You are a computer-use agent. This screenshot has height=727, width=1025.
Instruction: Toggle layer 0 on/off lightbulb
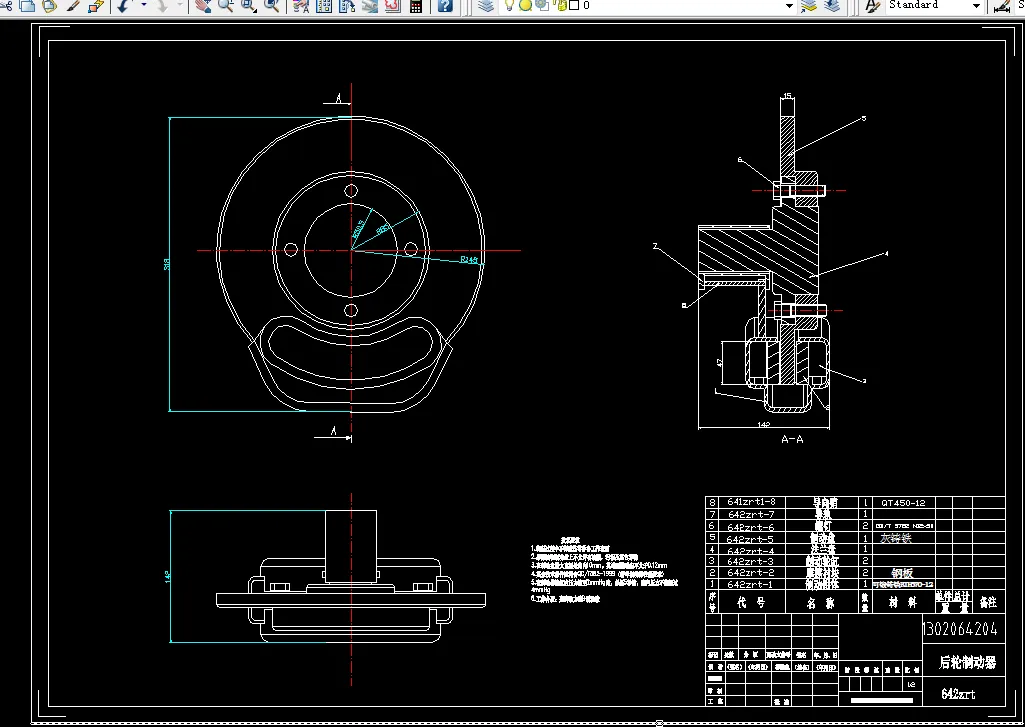pyautogui.click(x=509, y=6)
